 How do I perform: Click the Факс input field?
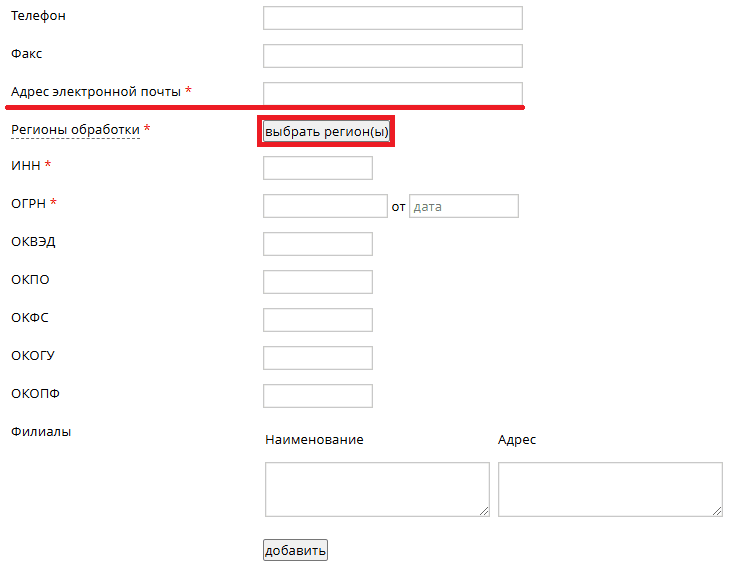point(392,56)
